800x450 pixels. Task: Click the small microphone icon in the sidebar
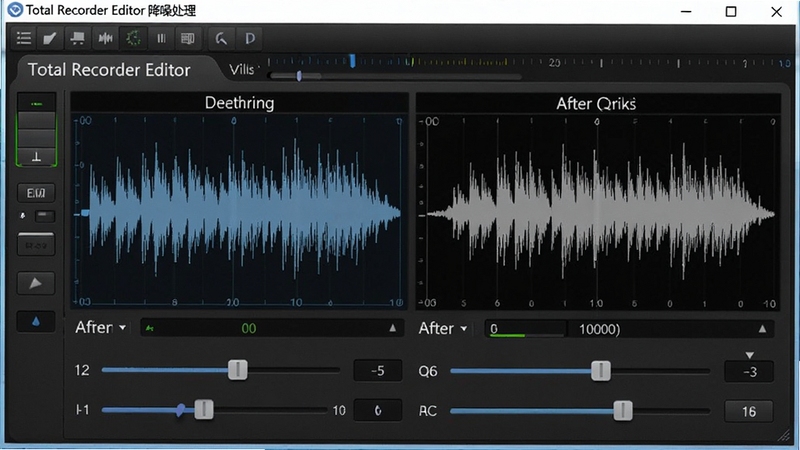[x=22, y=215]
